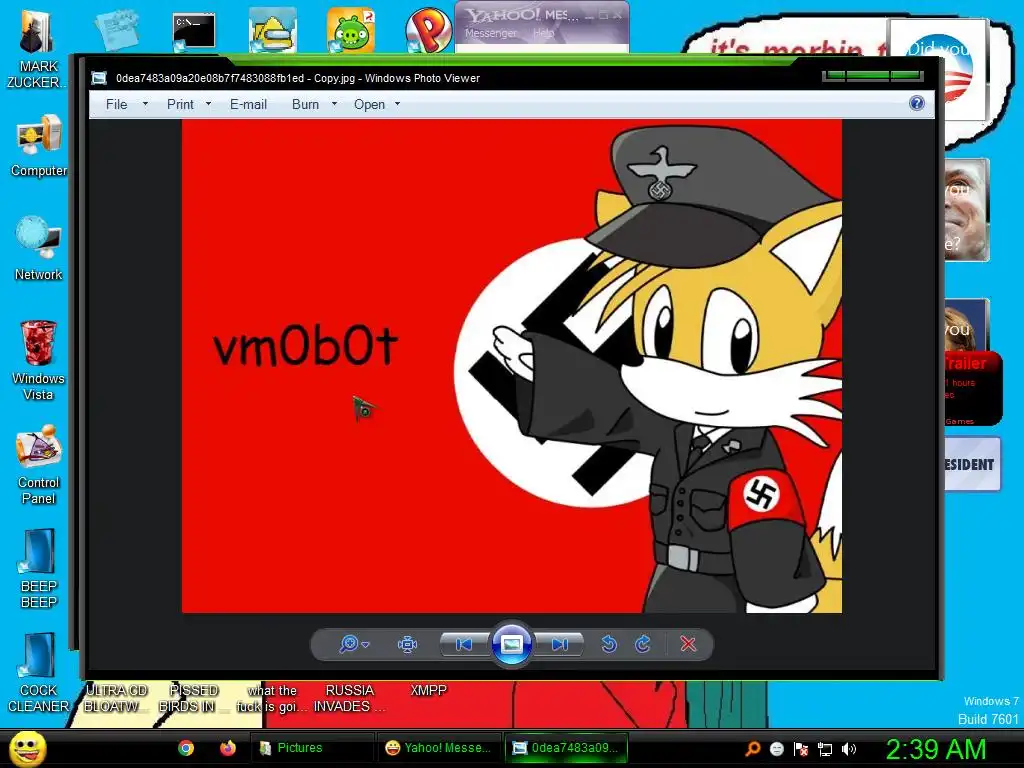Select the sticky notes desktop icon
The width and height of the screenshot is (1024, 768).
coord(116,29)
